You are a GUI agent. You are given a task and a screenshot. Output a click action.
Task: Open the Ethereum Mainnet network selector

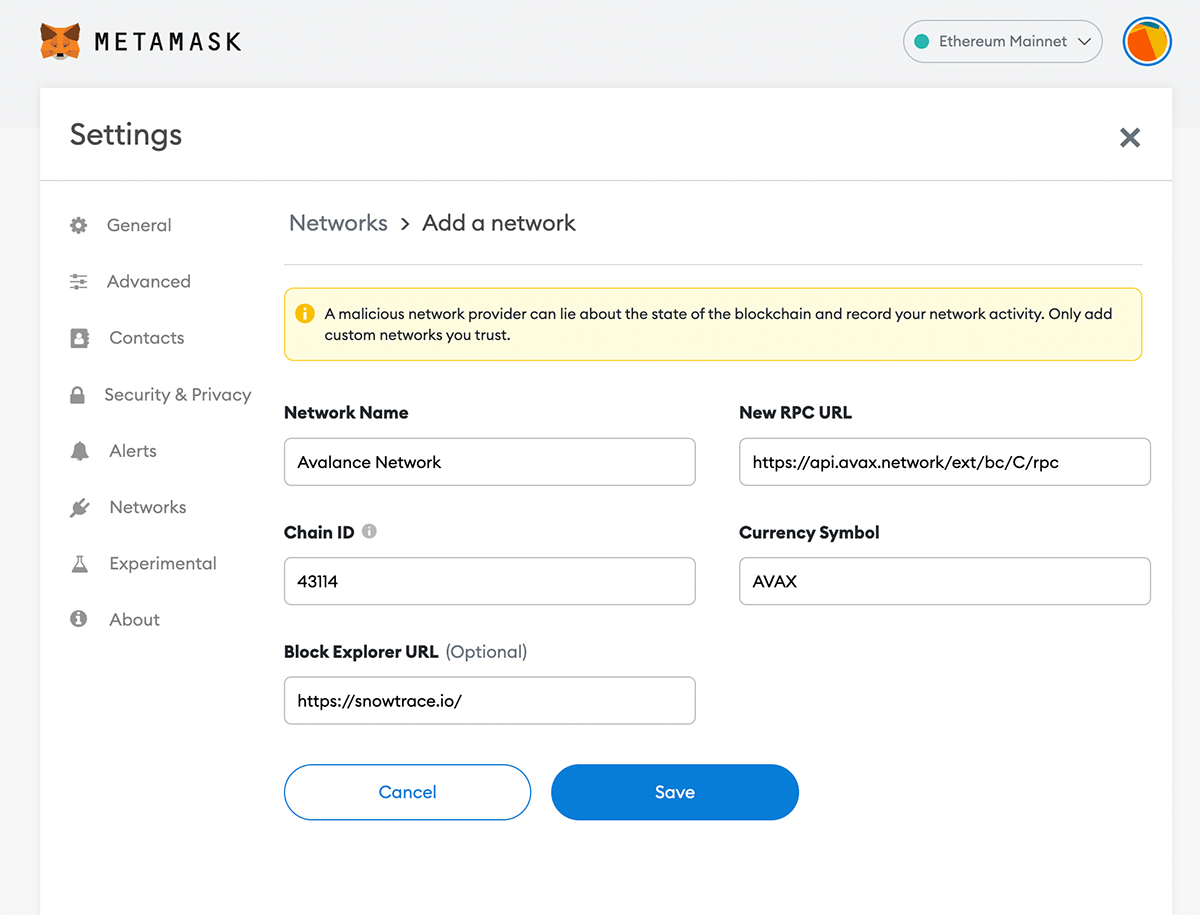[1003, 42]
